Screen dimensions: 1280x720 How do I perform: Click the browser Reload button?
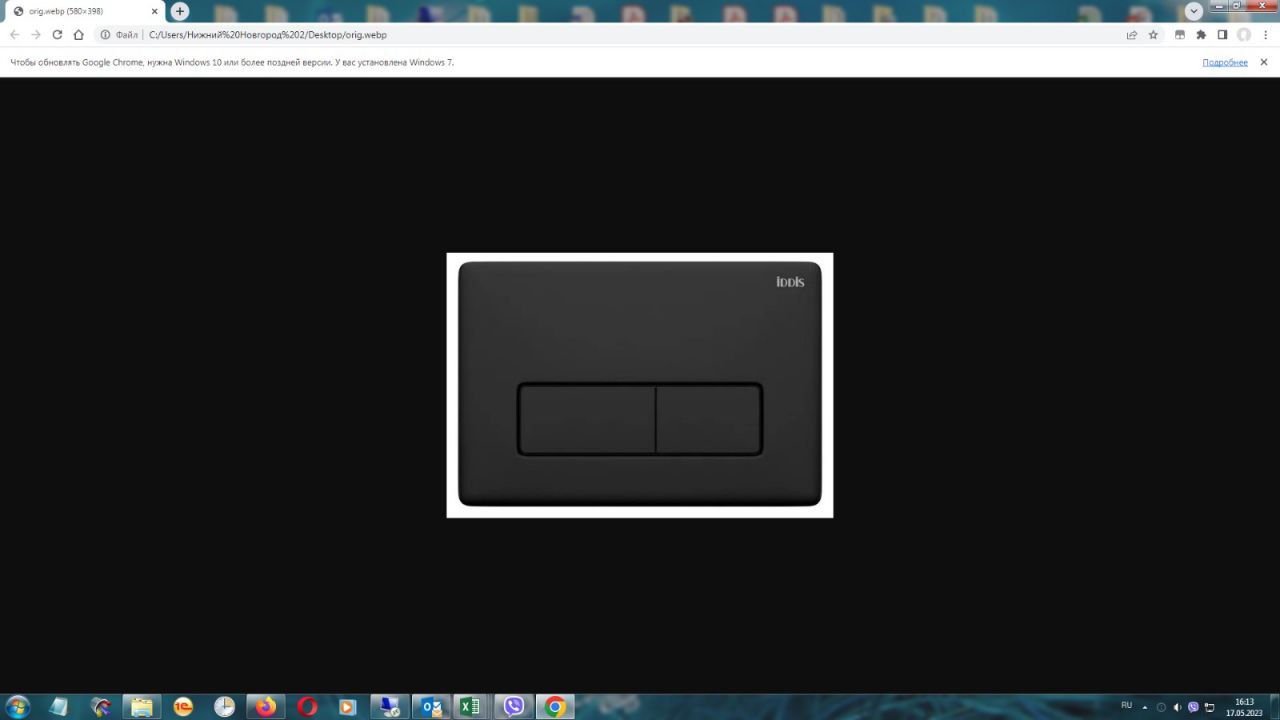(x=57, y=35)
